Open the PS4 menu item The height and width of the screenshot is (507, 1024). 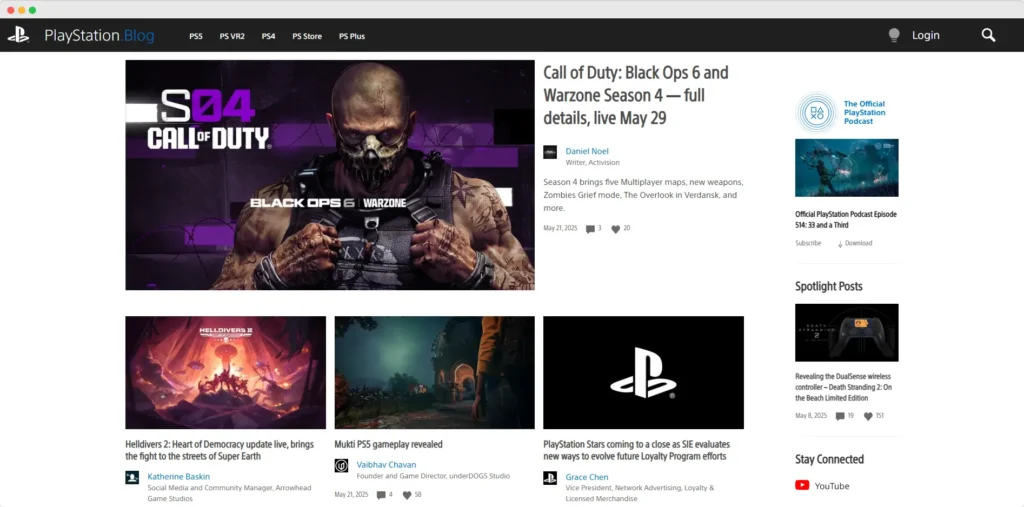click(268, 37)
